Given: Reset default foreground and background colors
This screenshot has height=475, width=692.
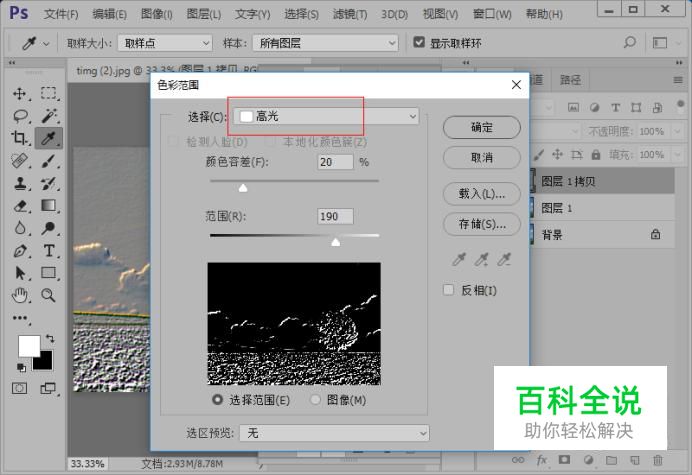Looking at the screenshot, I should [21, 367].
